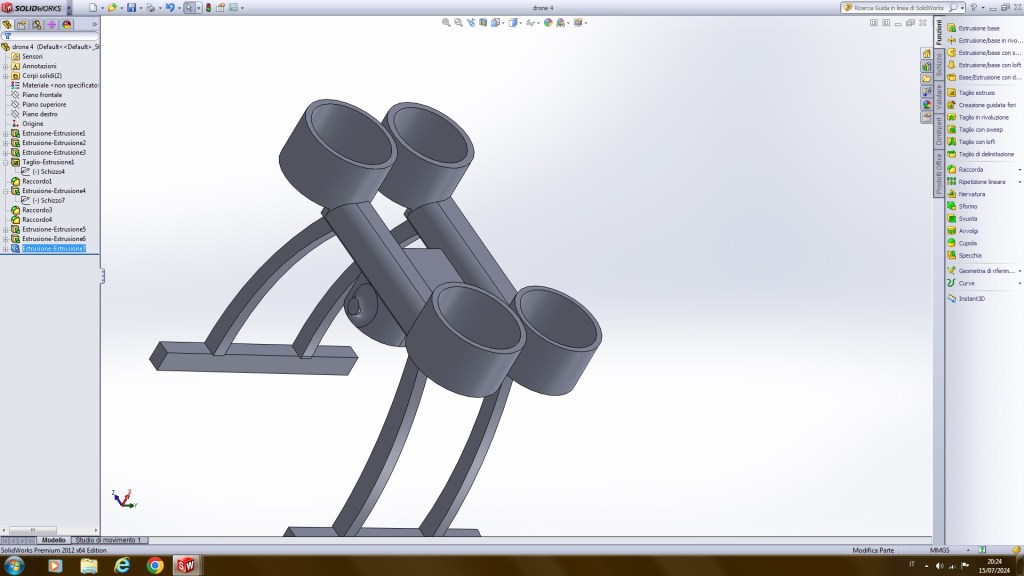Toggle the Instant3D mode
1024x576 pixels.
click(x=971, y=298)
